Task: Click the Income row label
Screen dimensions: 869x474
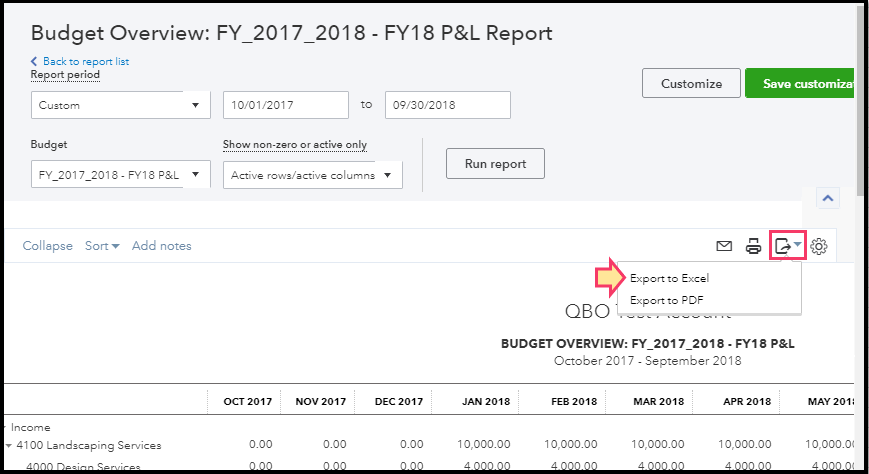Action: pyautogui.click(x=30, y=427)
